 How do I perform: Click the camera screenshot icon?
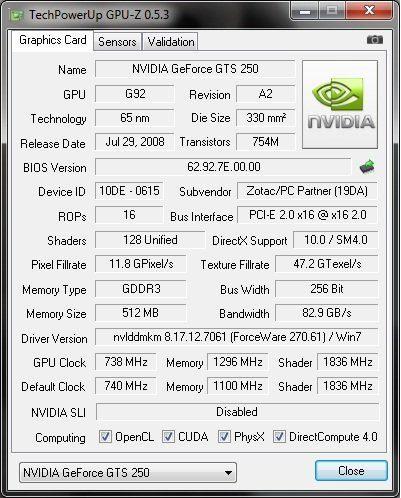click(x=375, y=40)
